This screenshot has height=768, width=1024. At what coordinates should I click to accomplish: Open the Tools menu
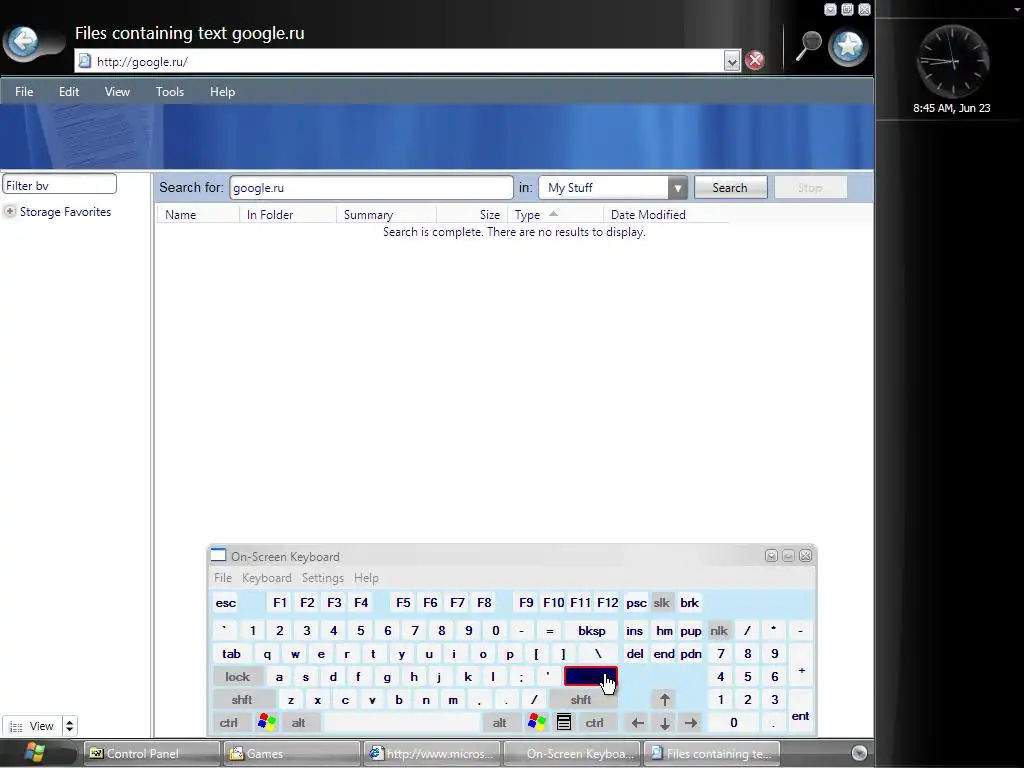170,92
